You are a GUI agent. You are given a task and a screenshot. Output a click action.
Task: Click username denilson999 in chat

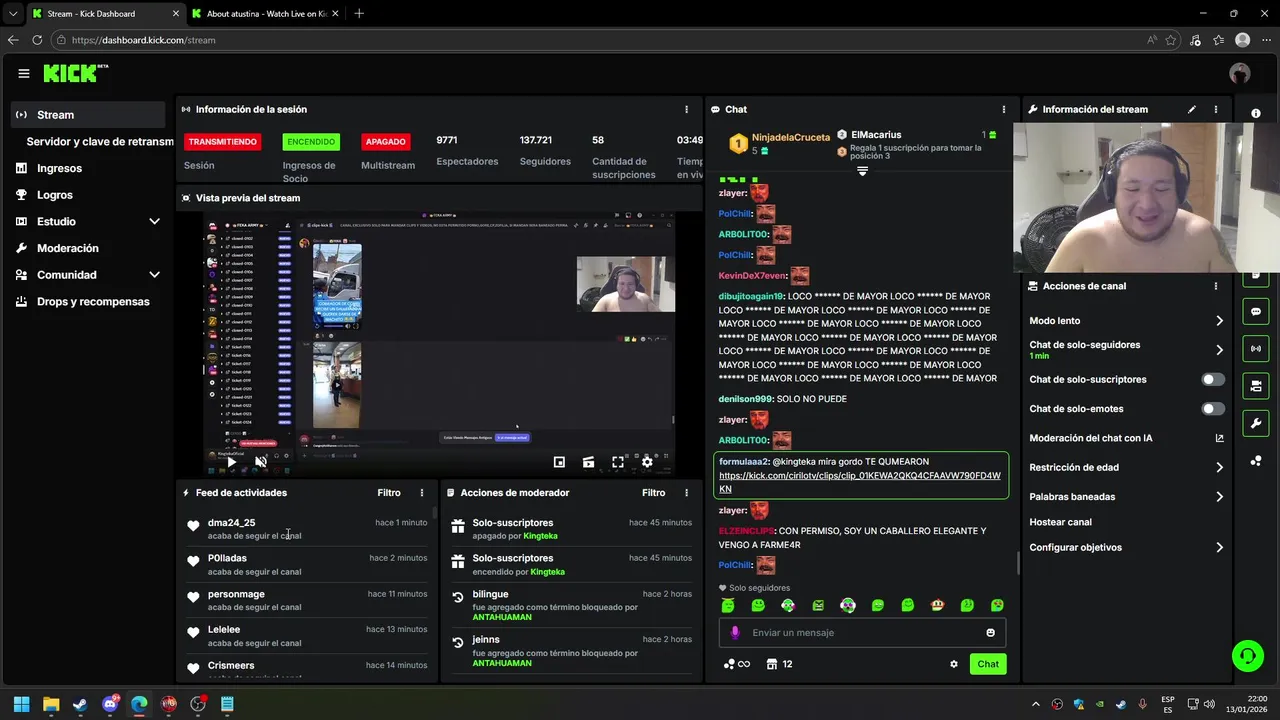point(745,399)
